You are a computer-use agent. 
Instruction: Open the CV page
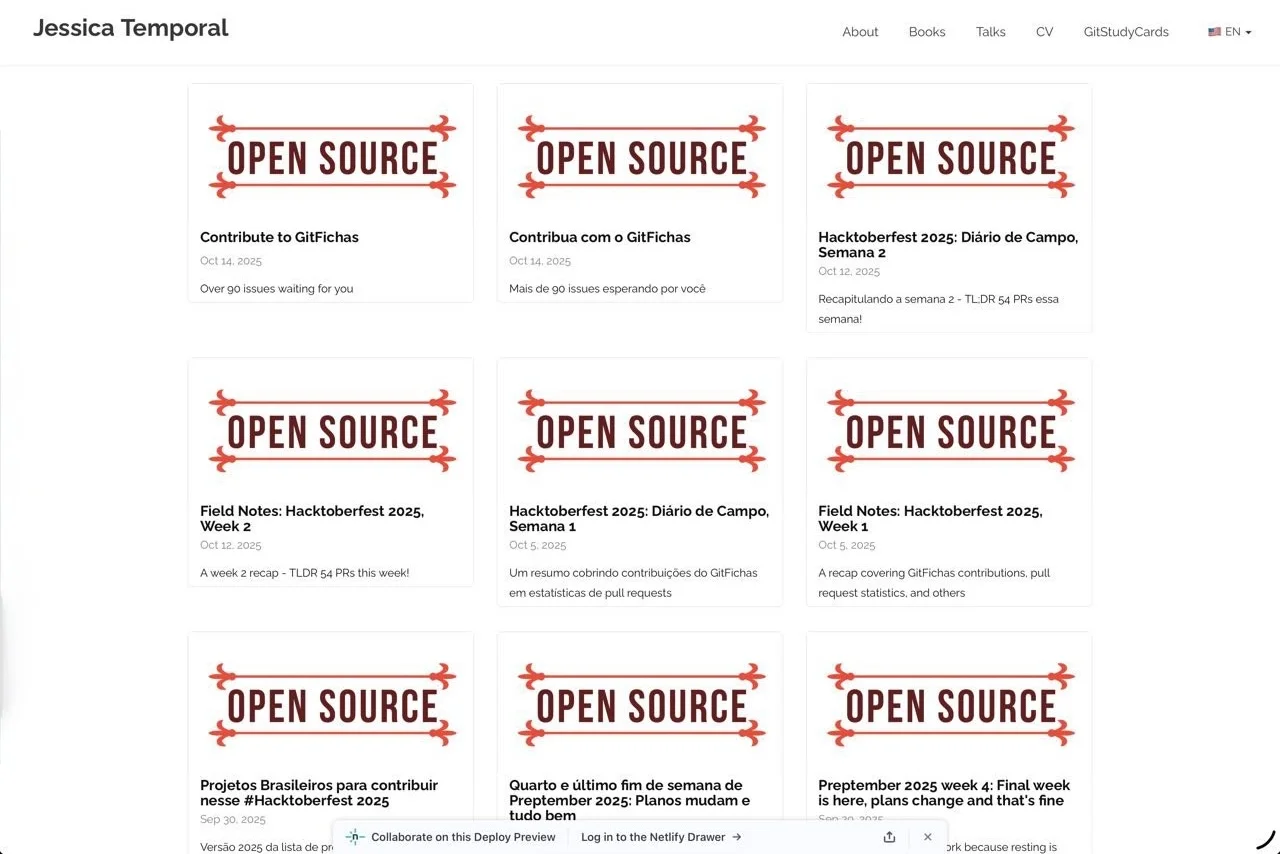tap(1044, 31)
